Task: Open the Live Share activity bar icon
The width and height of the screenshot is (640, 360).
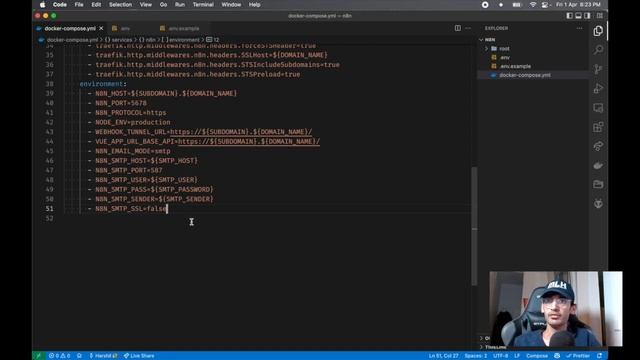Action: tap(598, 146)
